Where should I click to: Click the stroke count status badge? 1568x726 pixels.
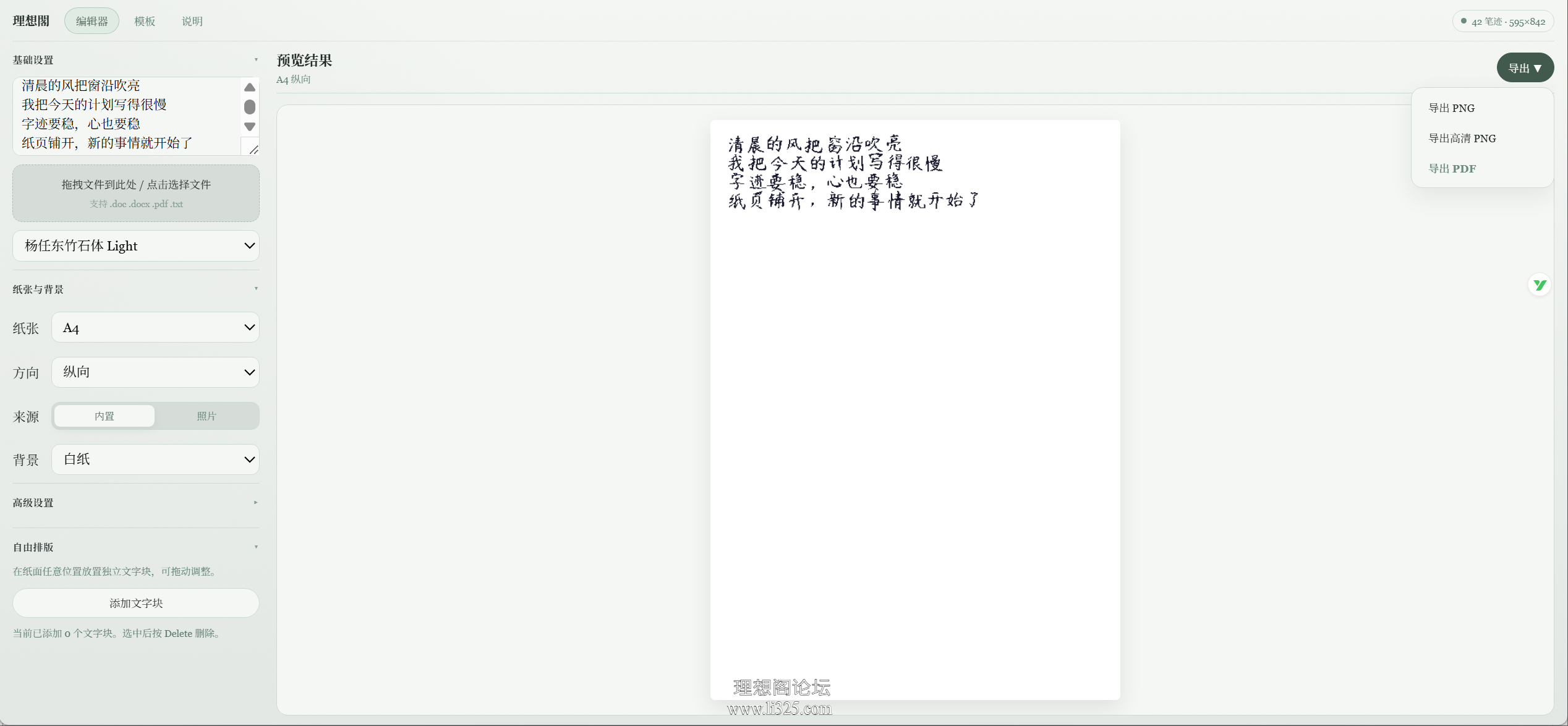(x=1502, y=21)
